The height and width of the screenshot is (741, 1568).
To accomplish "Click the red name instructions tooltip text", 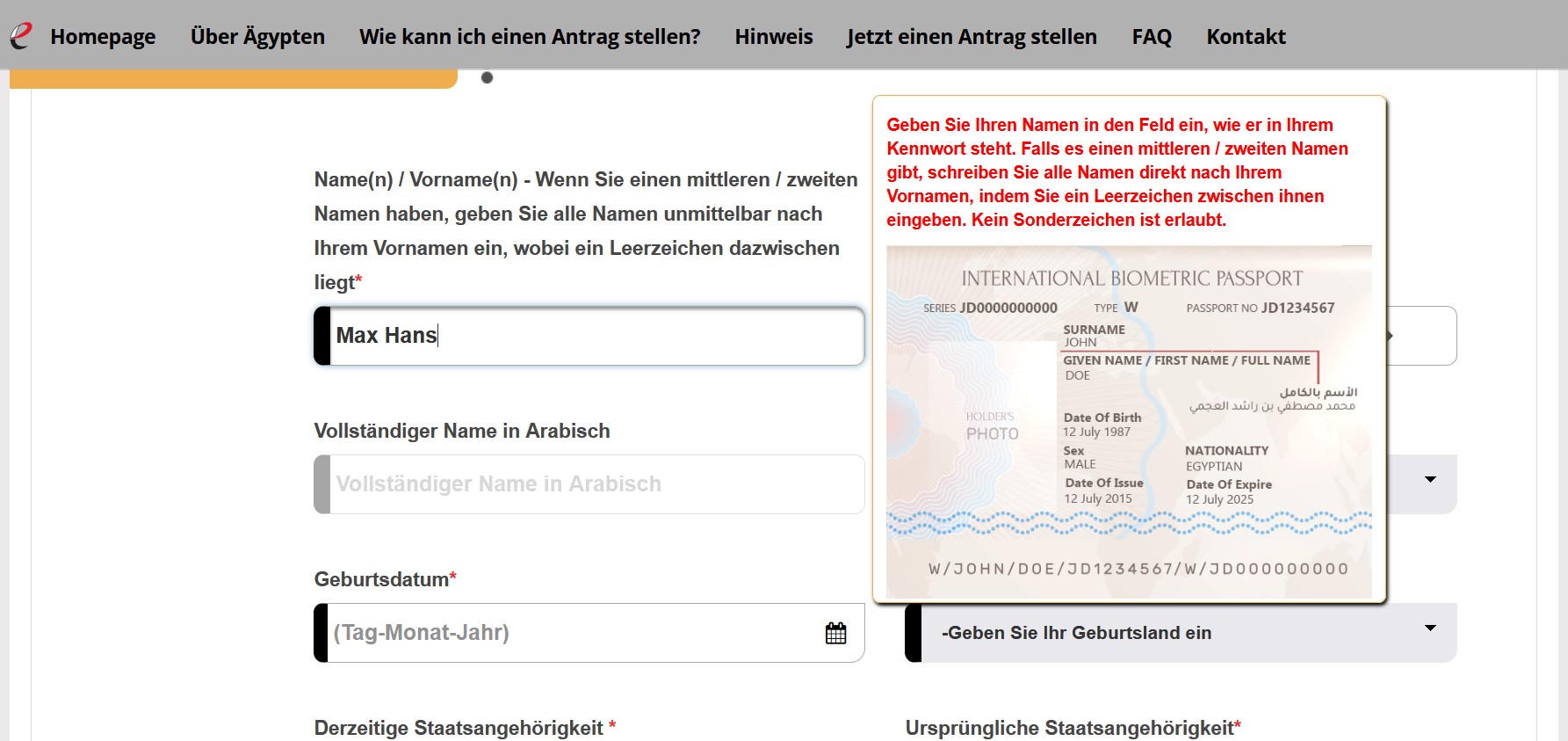I will pyautogui.click(x=1116, y=172).
